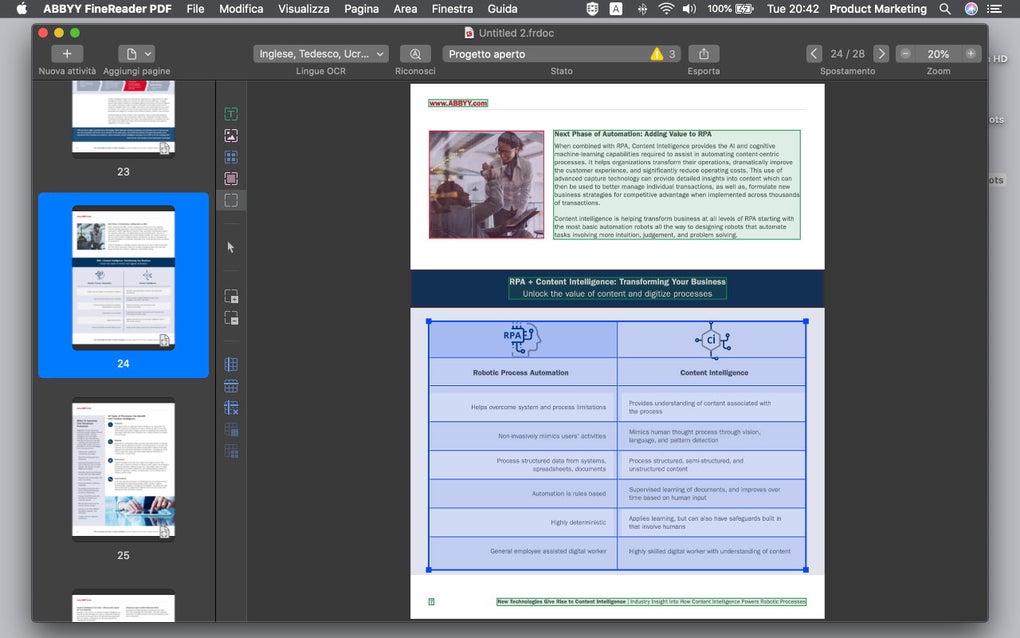Select the Table area tool
The image size is (1020, 638).
[231, 157]
